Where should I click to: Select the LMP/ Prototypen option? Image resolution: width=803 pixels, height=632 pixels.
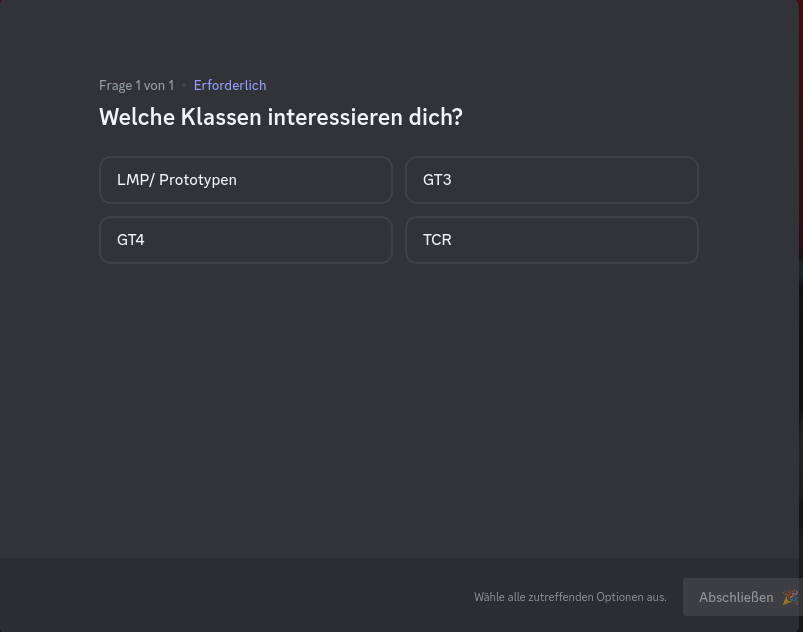click(245, 180)
